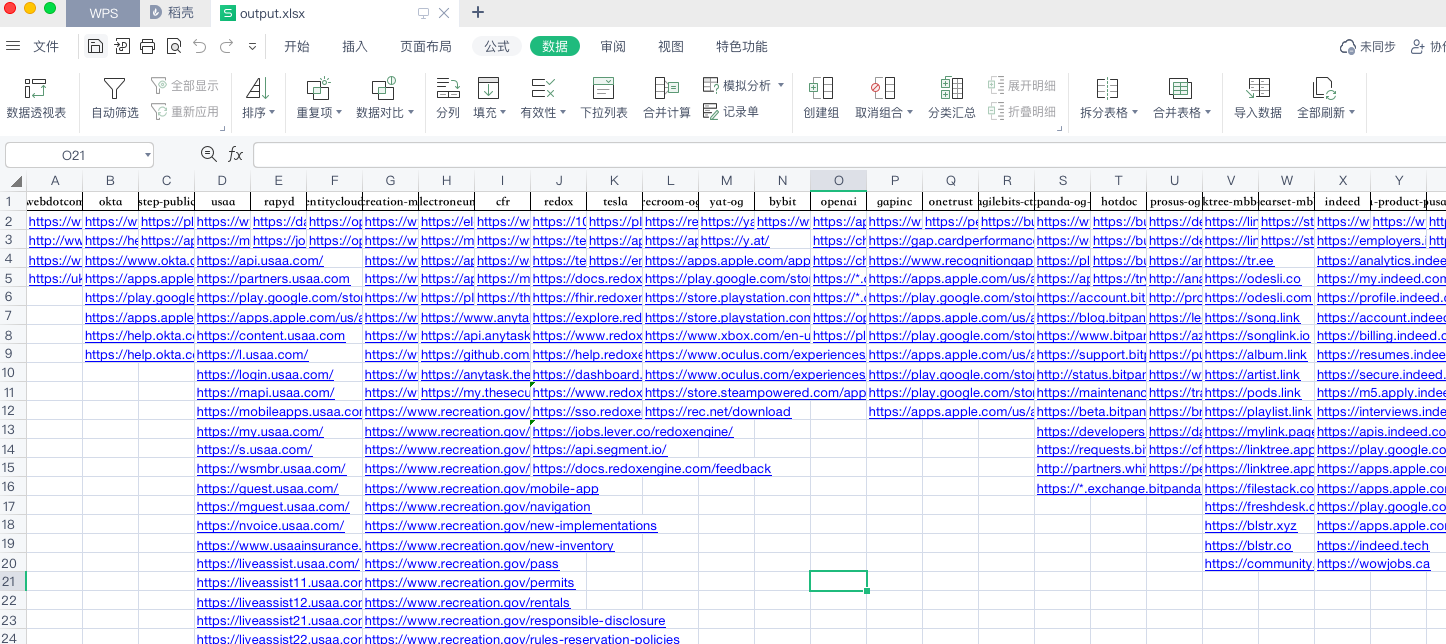1446x644 pixels.
Task: Switch to the 稻壳 tab
Action: [x=173, y=13]
